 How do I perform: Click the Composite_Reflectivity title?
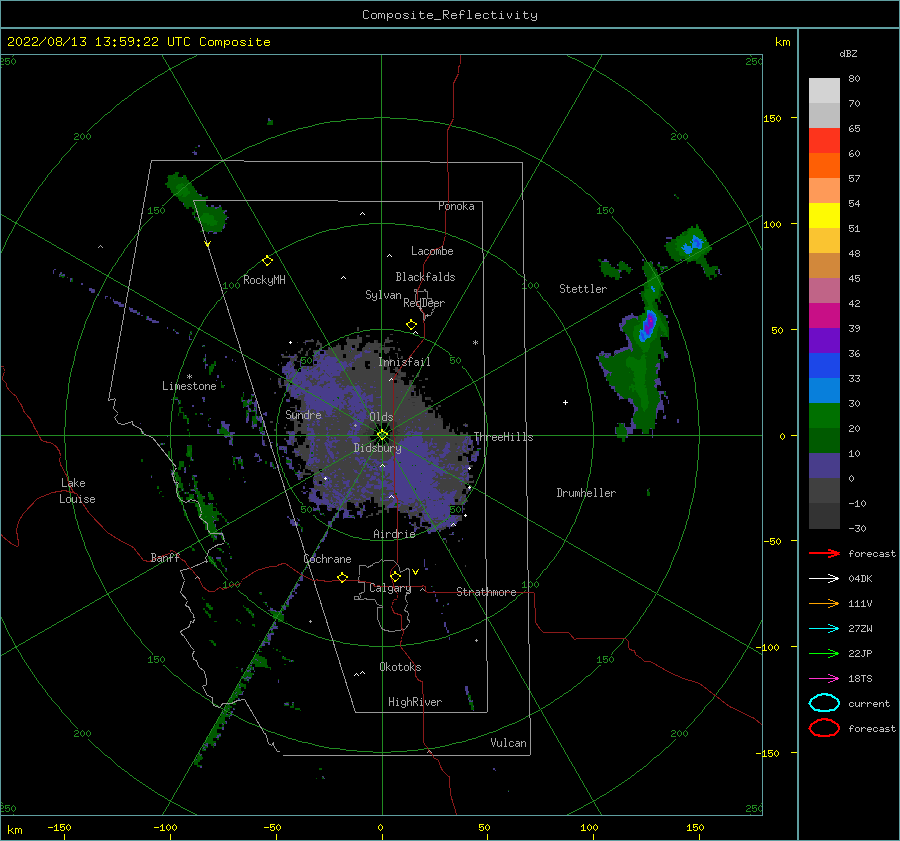point(450,15)
